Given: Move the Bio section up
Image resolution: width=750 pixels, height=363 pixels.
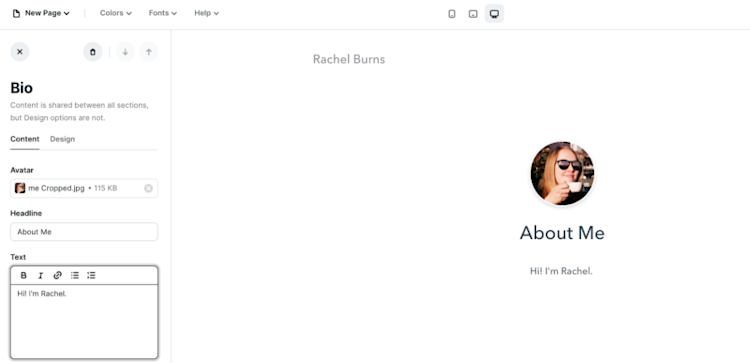Looking at the screenshot, I should [149, 52].
